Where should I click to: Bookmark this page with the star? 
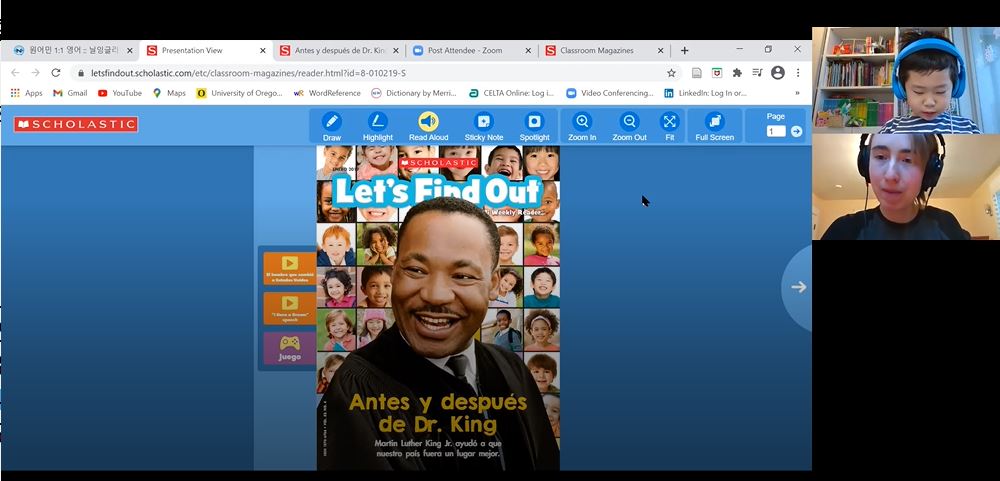click(x=671, y=73)
